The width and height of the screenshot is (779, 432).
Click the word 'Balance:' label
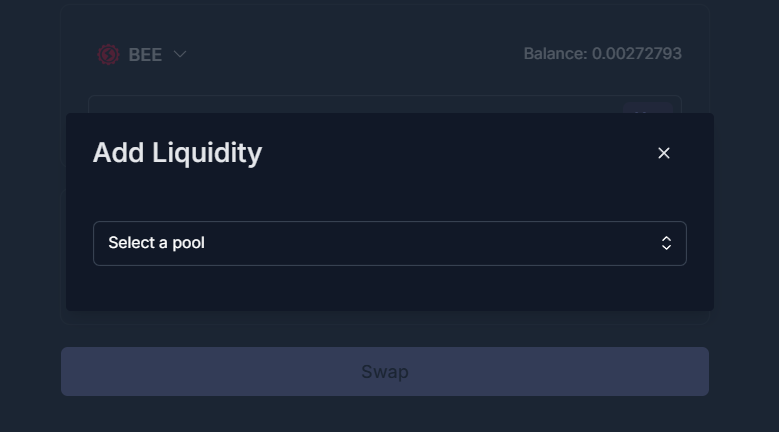(x=555, y=54)
